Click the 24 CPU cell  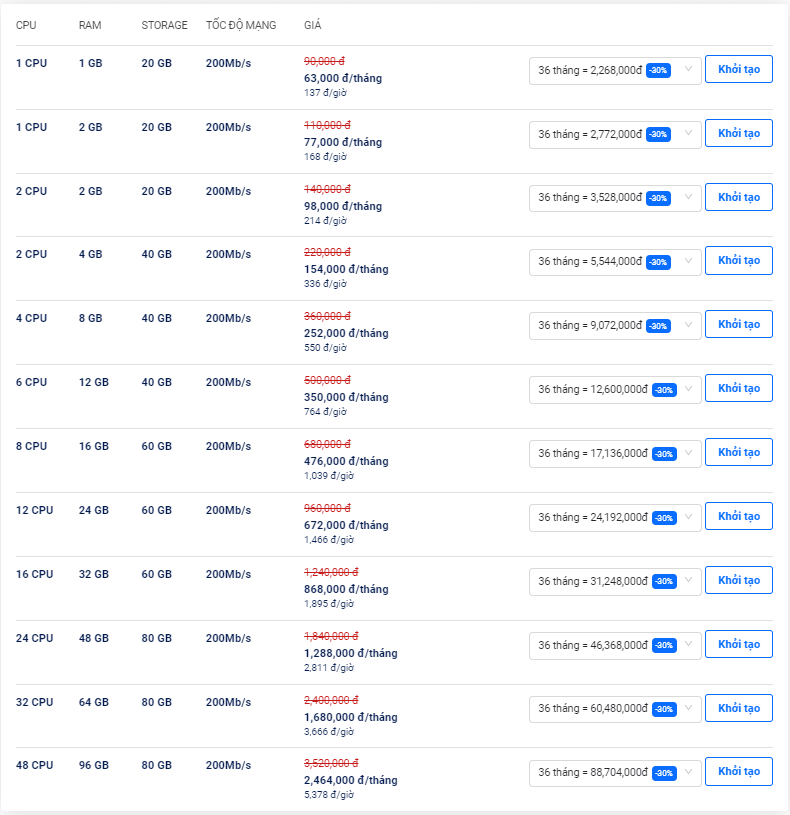click(x=34, y=638)
